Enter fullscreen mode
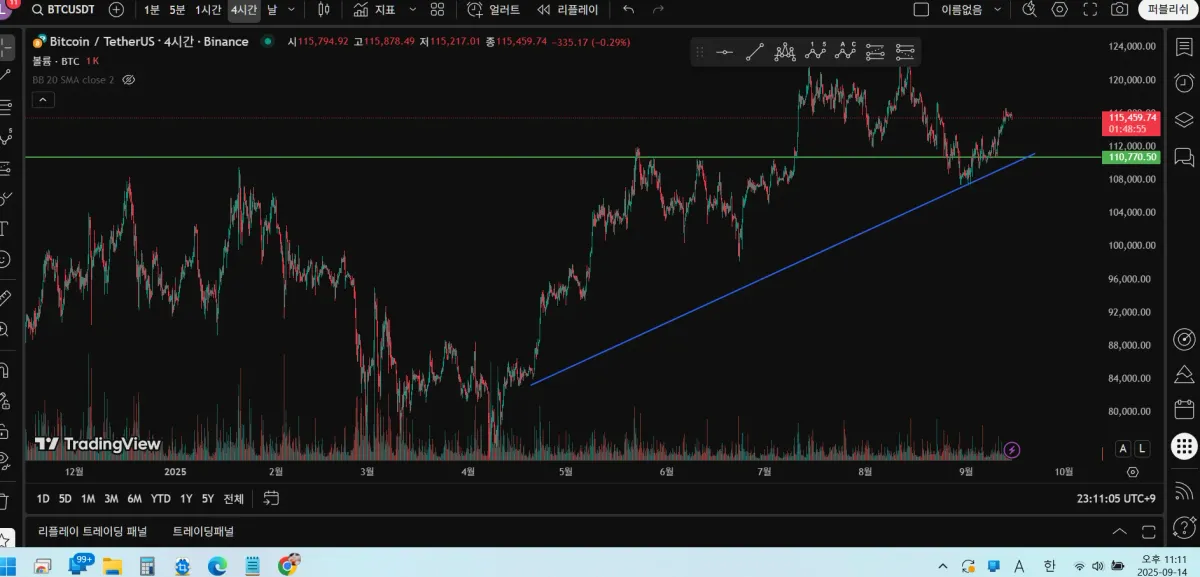Screen dimensions: 1200x577 pyautogui.click(x=1090, y=9)
